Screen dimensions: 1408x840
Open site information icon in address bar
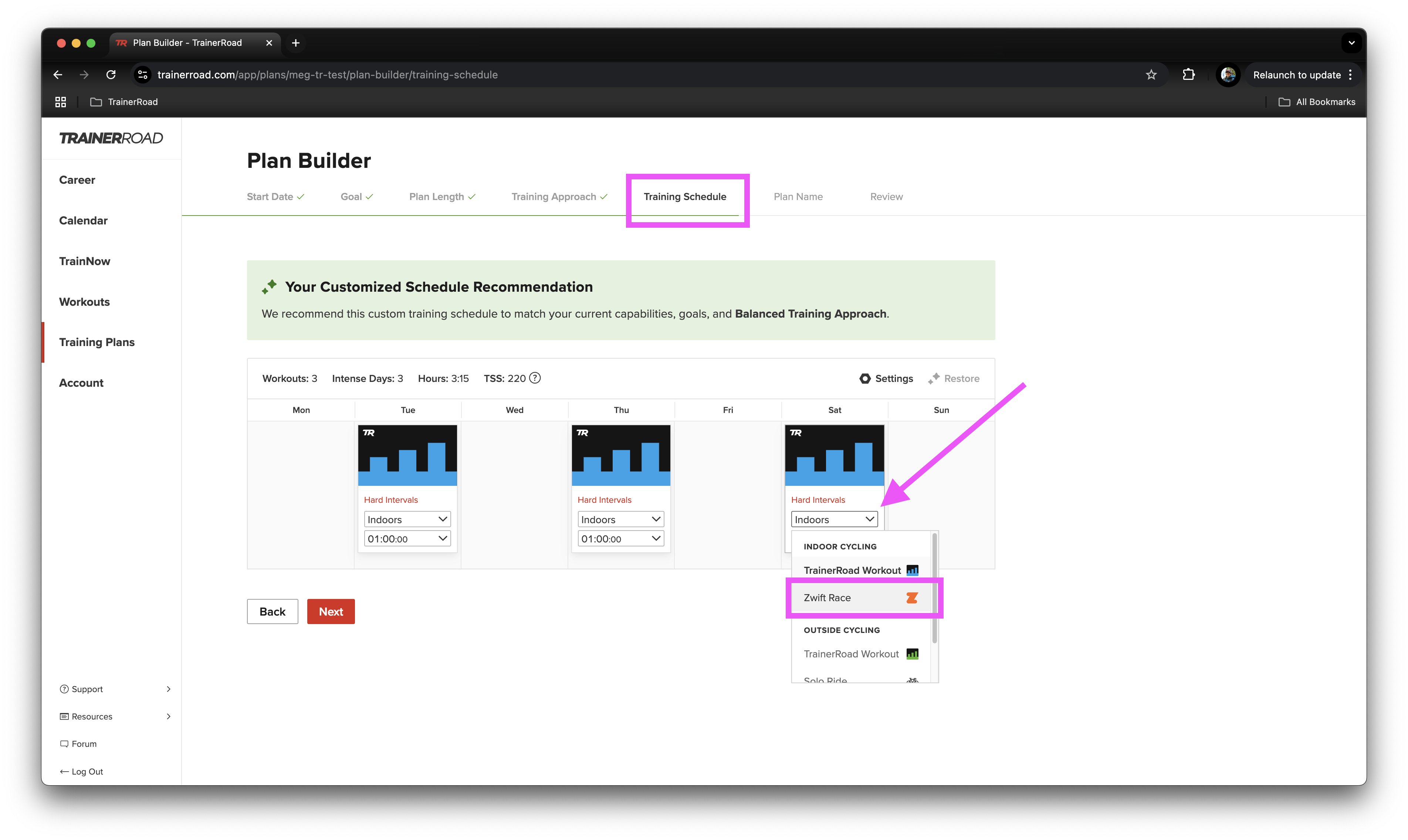pos(143,75)
